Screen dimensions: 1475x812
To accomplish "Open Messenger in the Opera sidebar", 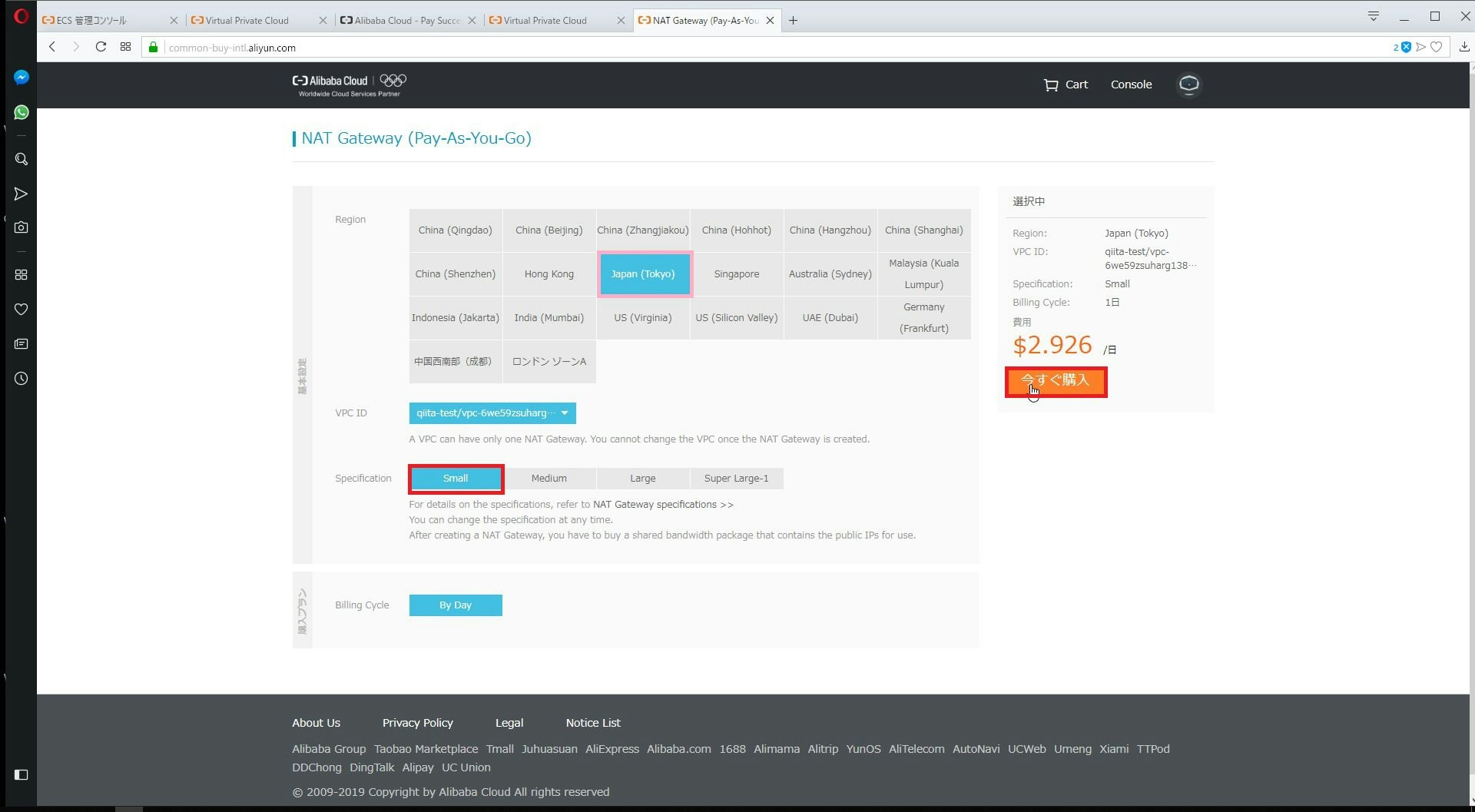I will (22, 77).
